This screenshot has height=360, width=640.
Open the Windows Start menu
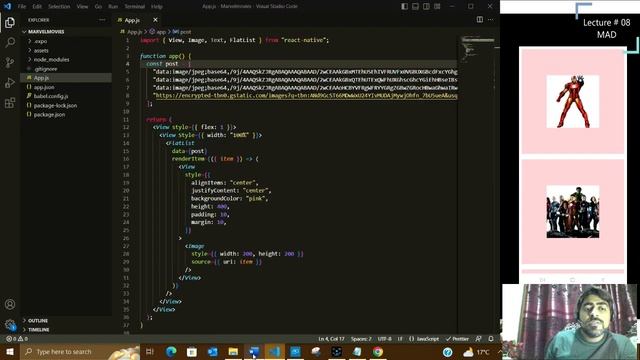click(x=10, y=351)
